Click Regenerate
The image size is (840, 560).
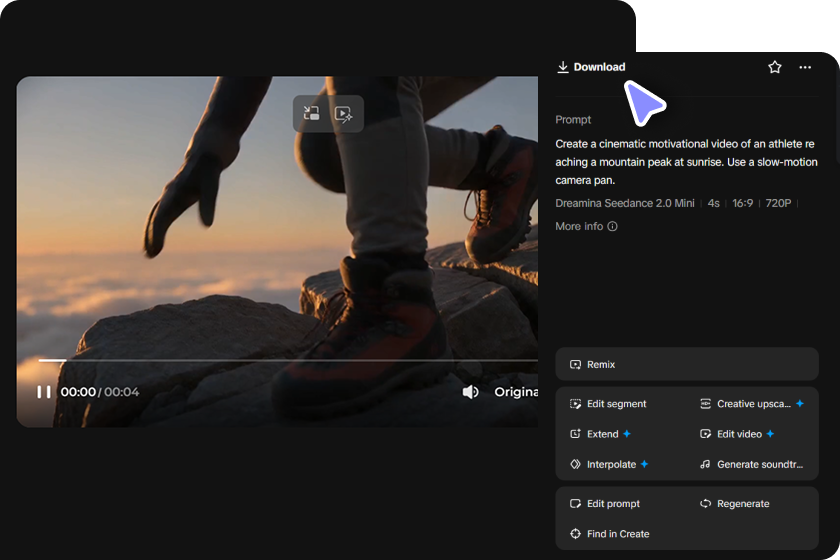pyautogui.click(x=734, y=504)
